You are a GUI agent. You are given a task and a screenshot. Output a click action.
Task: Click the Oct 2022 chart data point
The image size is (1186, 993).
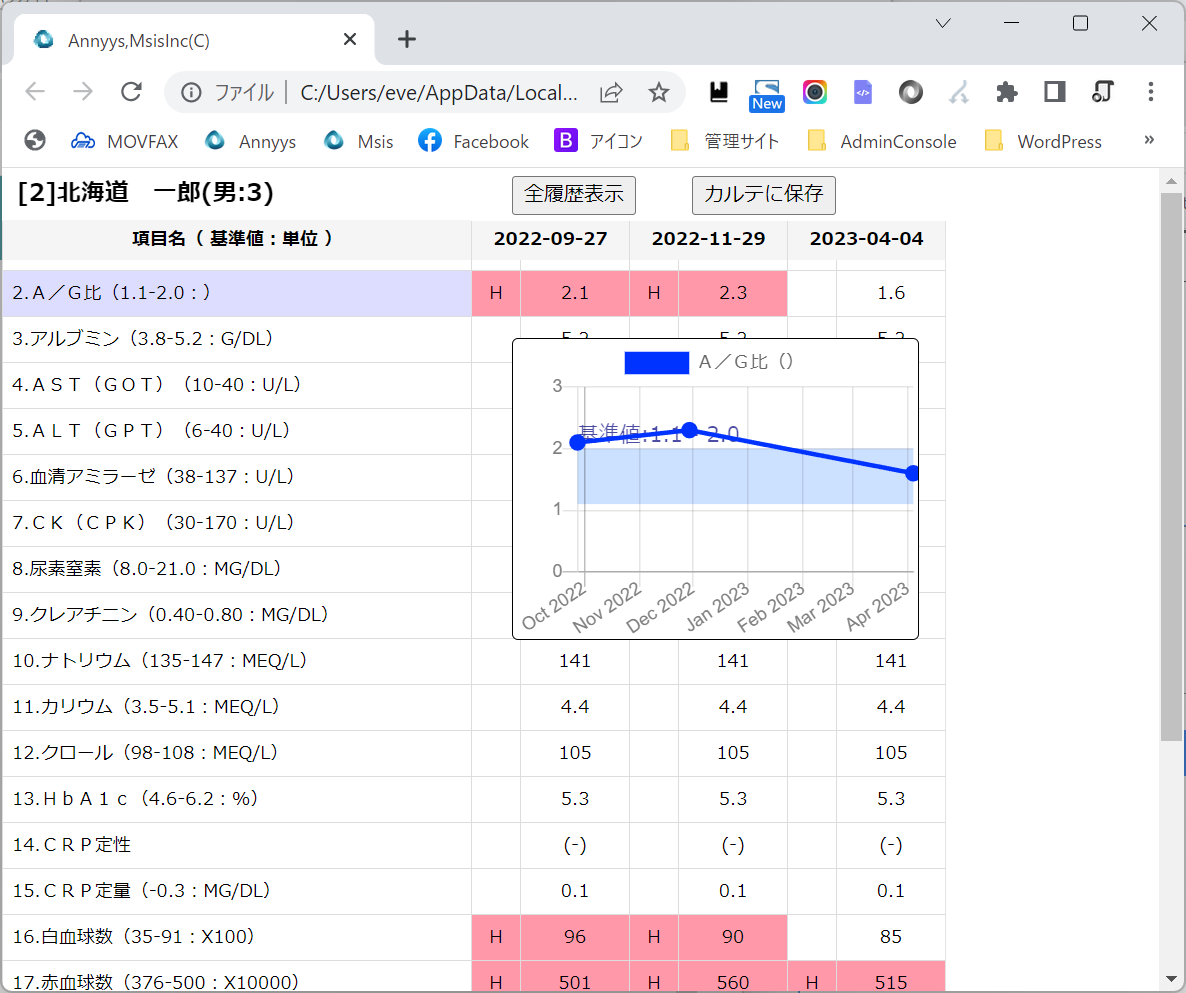pyautogui.click(x=578, y=442)
